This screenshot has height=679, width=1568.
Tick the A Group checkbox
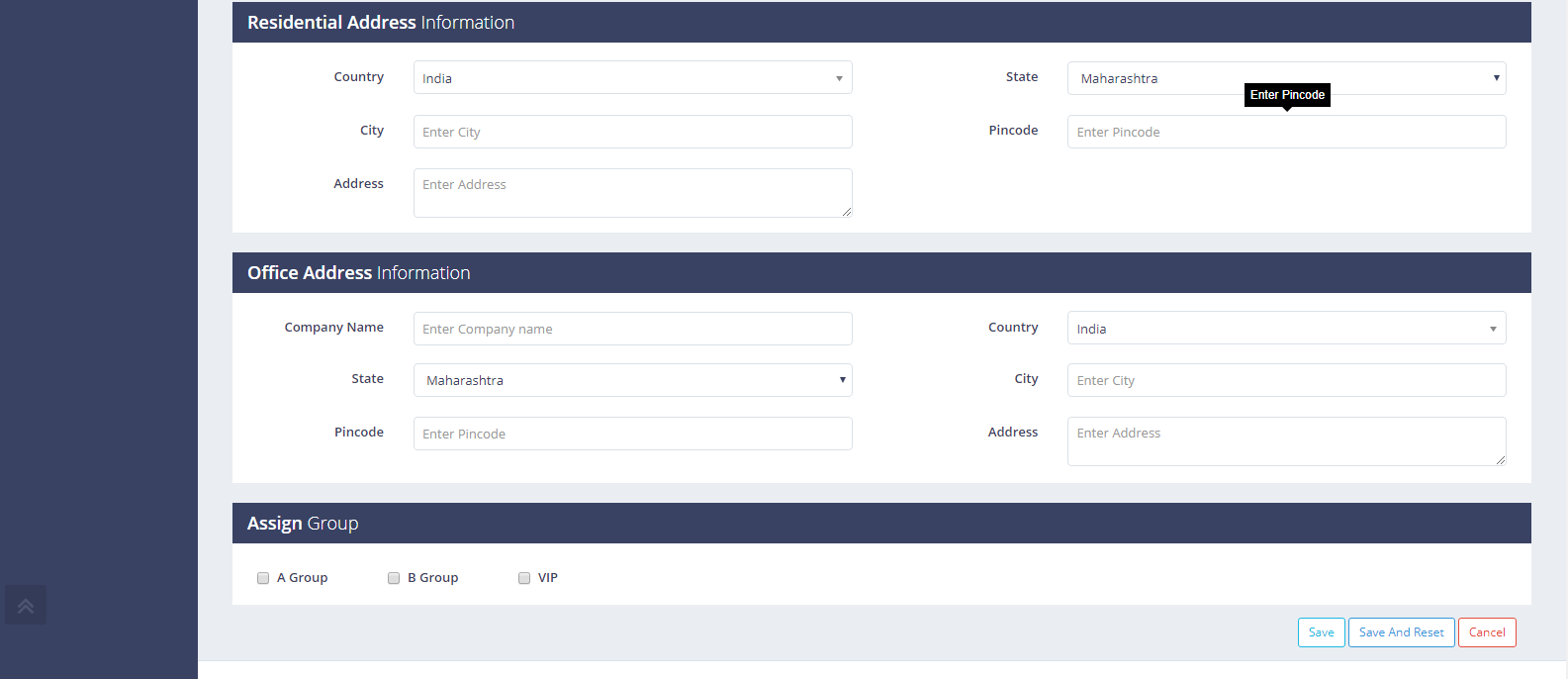click(x=263, y=578)
